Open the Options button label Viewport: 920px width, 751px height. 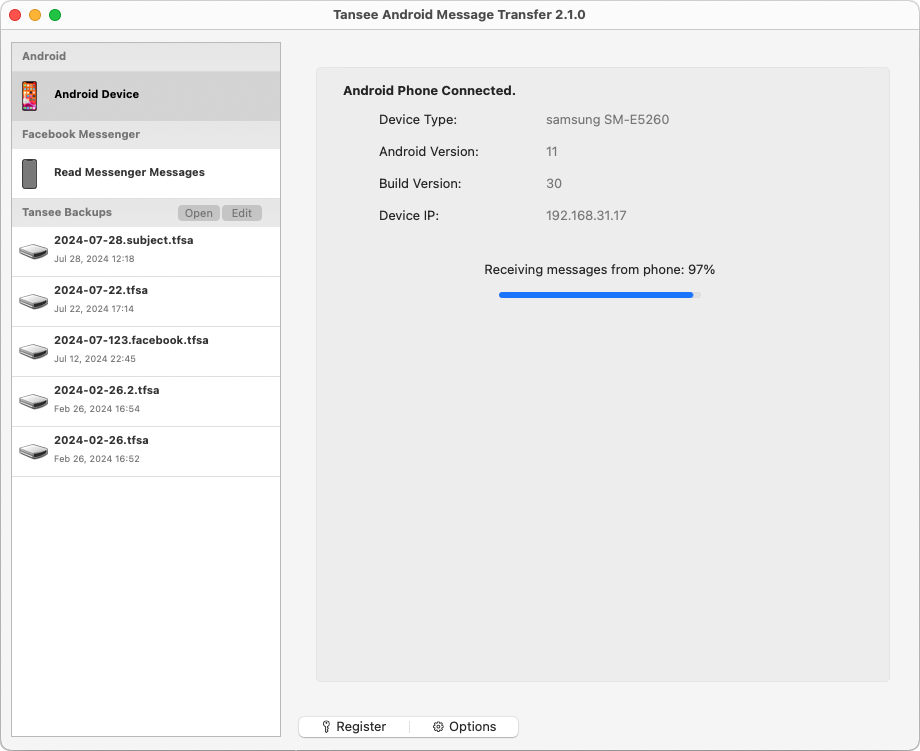472,727
